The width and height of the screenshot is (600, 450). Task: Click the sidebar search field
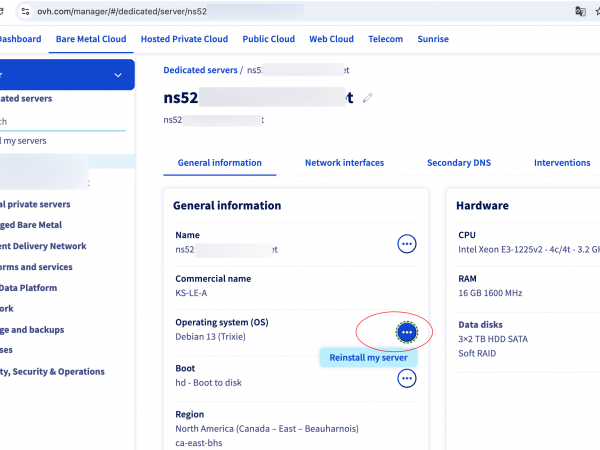(x=60, y=121)
